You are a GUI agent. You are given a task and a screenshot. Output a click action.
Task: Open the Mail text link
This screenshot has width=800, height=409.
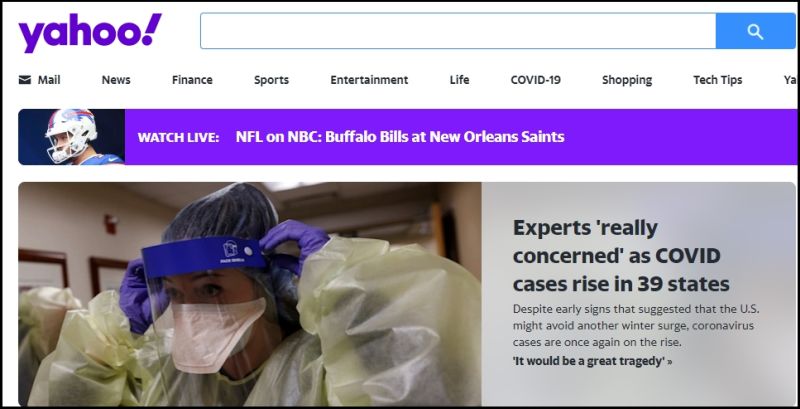pos(49,80)
